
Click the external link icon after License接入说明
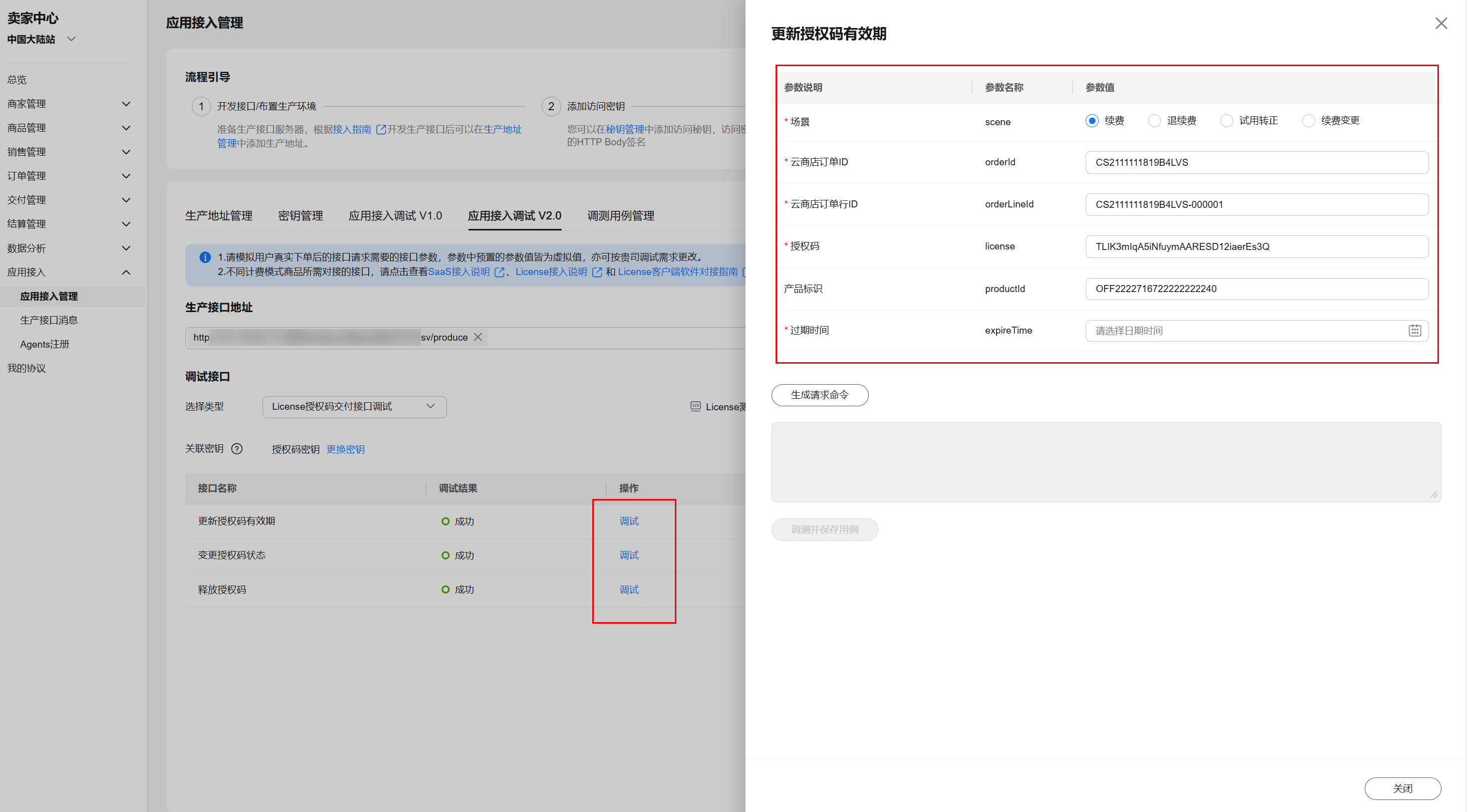pyautogui.click(x=597, y=272)
